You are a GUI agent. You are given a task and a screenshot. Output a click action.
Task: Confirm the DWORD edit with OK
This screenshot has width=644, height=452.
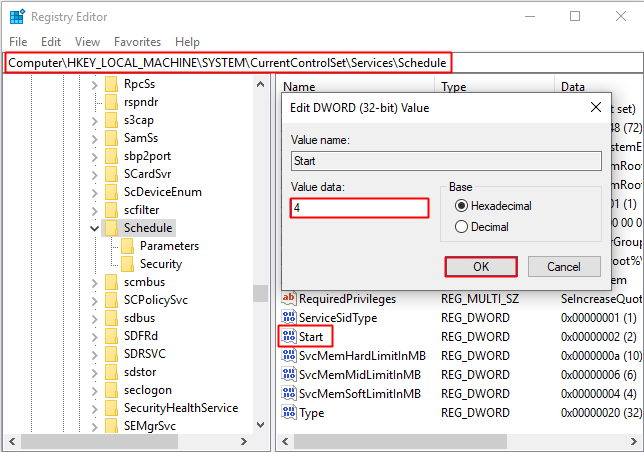(481, 267)
